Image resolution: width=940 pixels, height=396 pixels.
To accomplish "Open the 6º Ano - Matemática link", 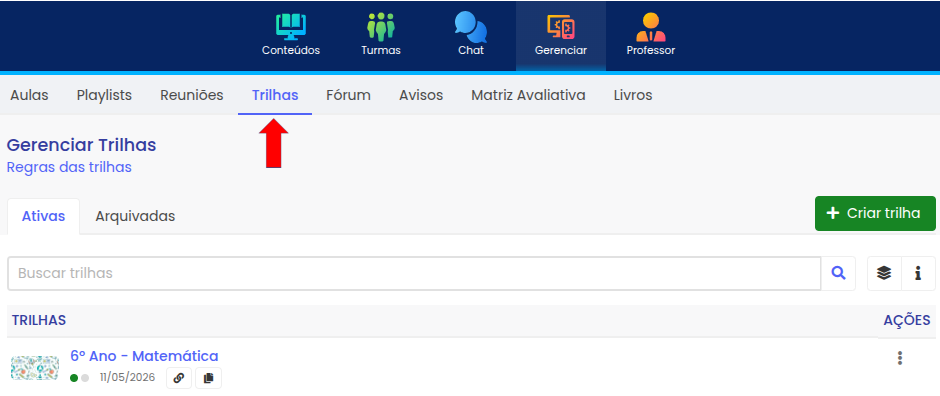I will point(144,356).
